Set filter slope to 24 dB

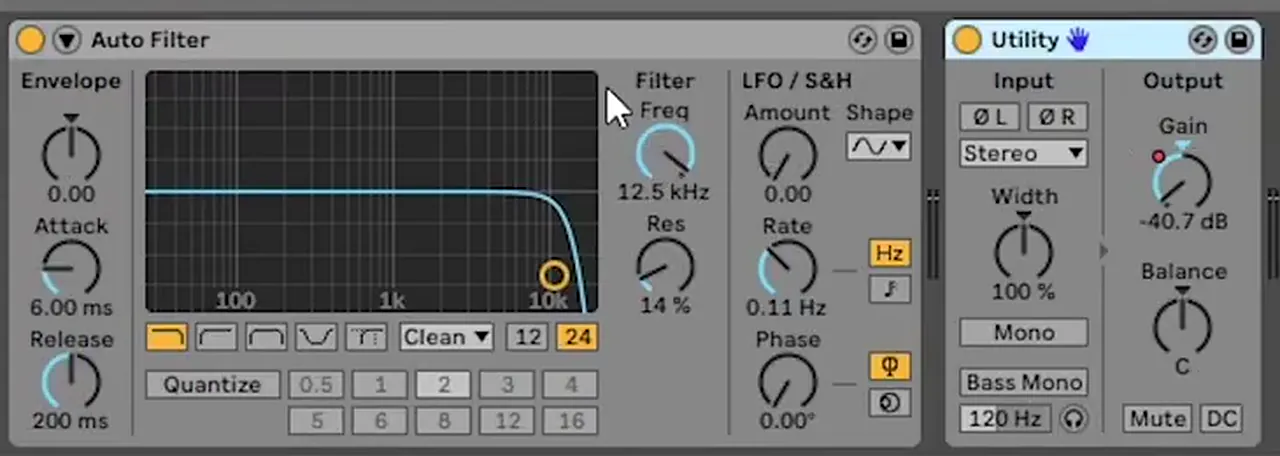(577, 337)
